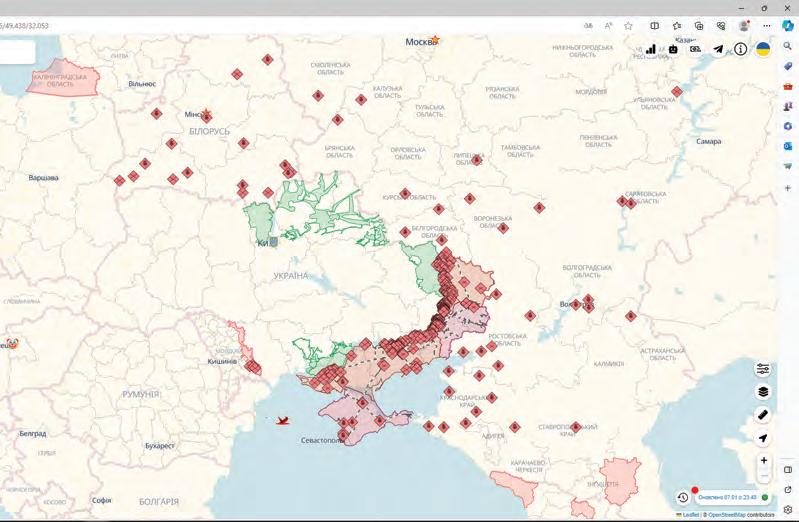Click the Самара city label
This screenshot has width=799, height=522.
coord(708,141)
